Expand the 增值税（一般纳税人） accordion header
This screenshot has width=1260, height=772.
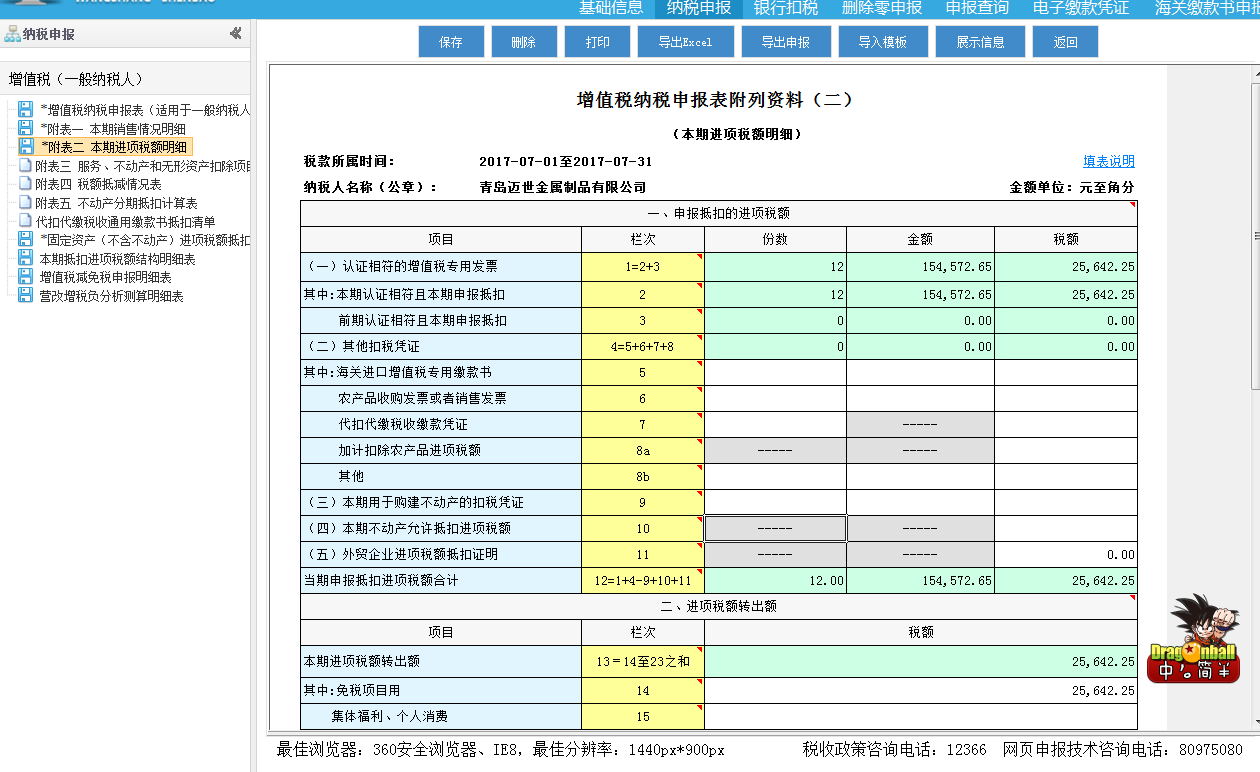(77, 79)
